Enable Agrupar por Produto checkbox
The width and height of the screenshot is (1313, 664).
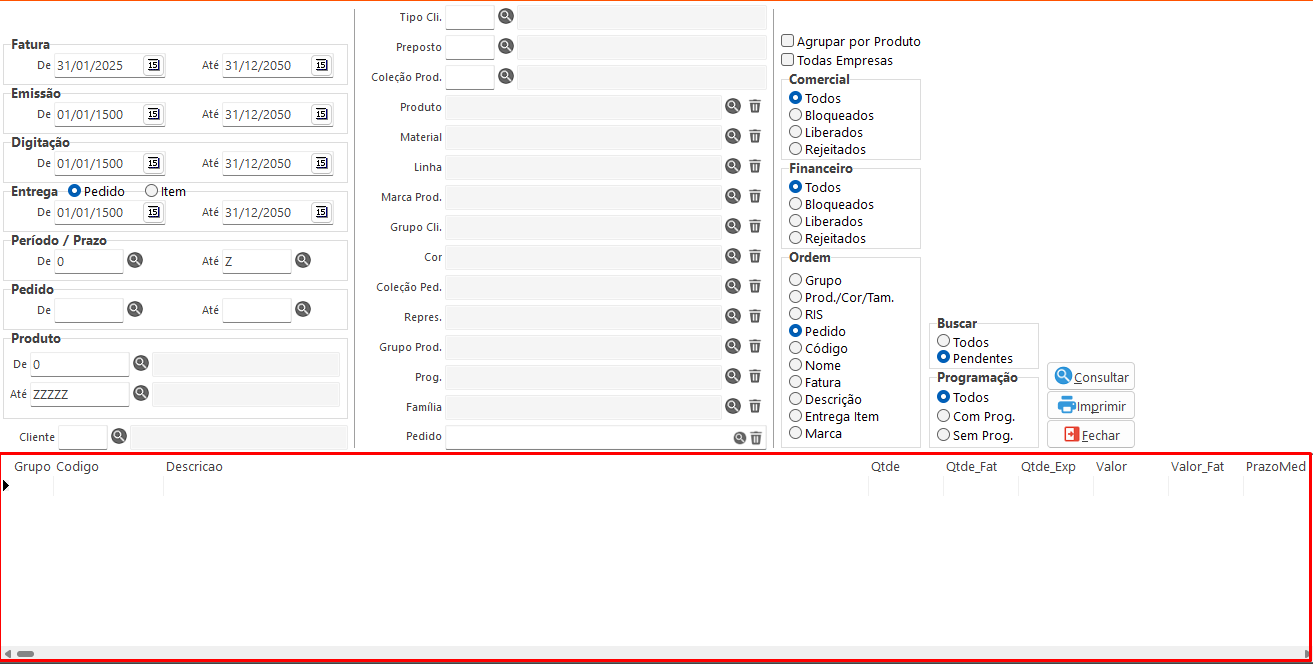click(x=788, y=41)
